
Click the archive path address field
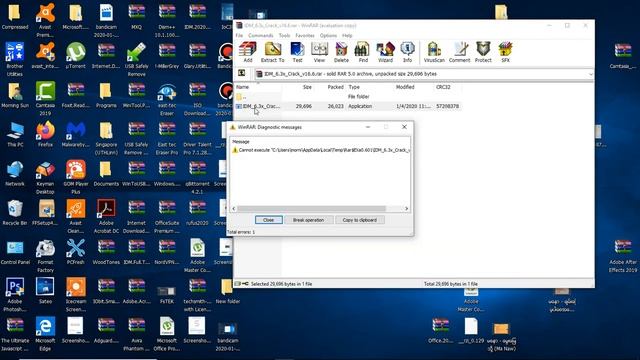(x=424, y=74)
